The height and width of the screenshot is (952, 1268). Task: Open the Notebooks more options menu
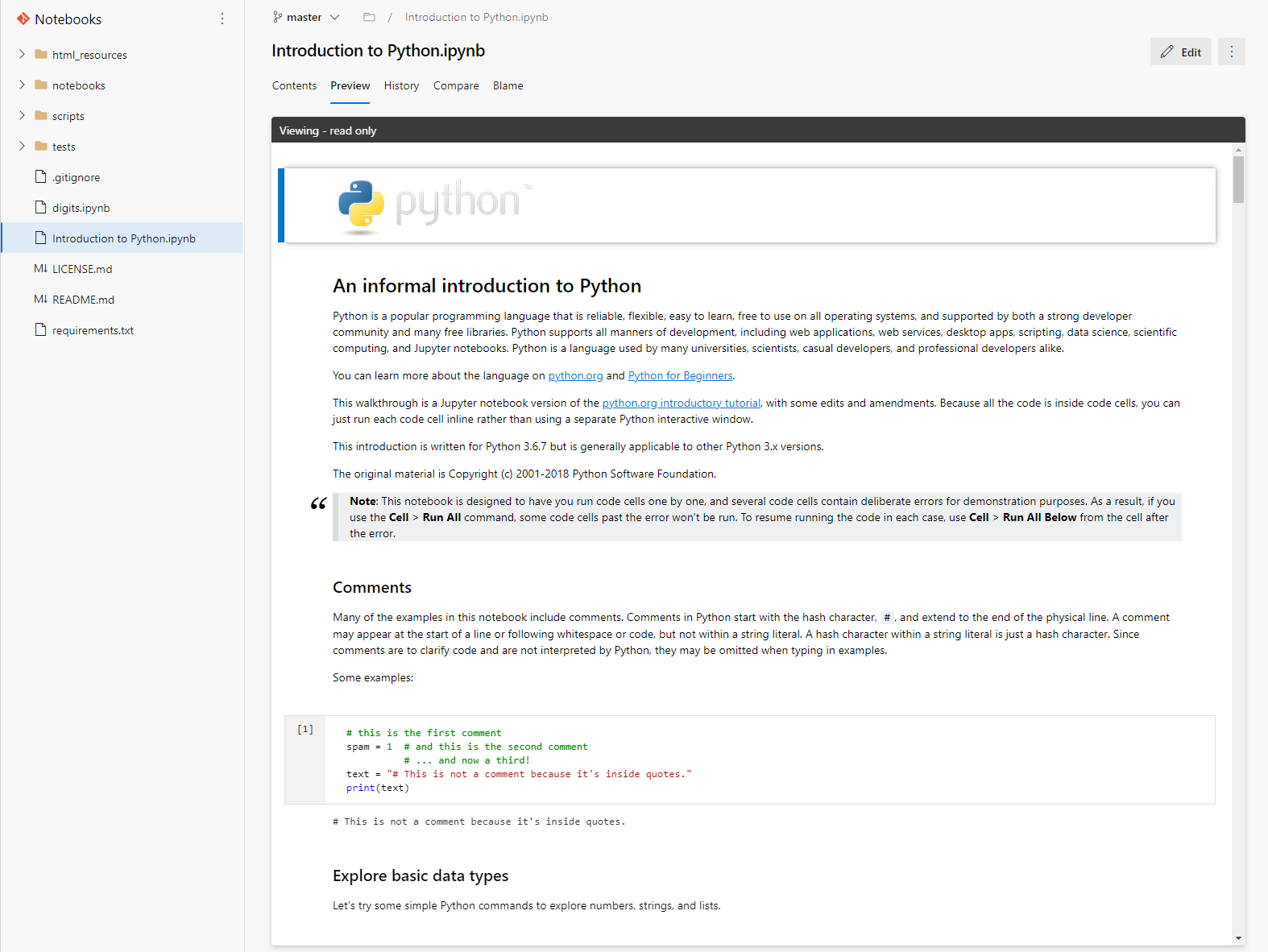(222, 19)
